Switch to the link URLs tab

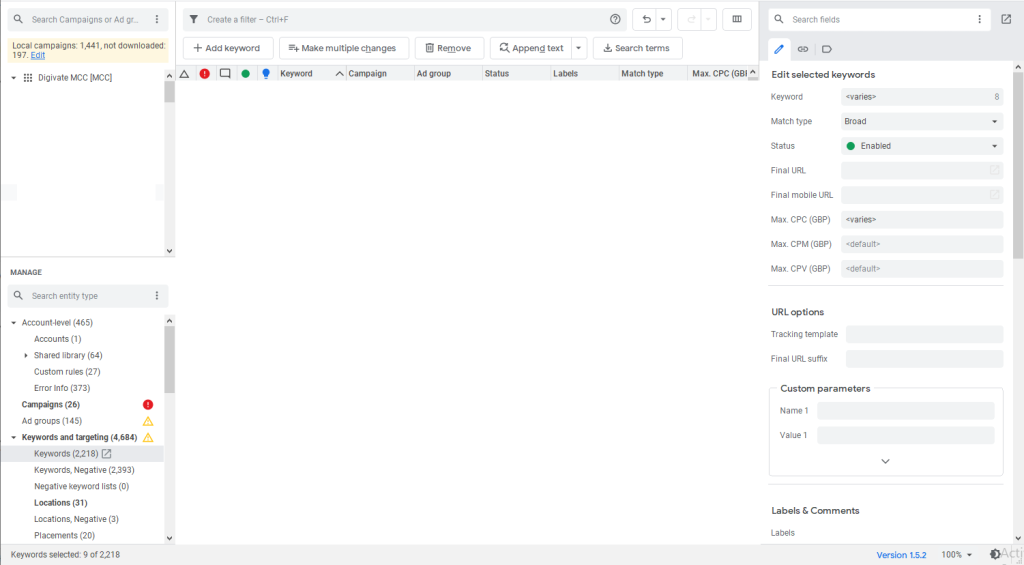pos(803,49)
